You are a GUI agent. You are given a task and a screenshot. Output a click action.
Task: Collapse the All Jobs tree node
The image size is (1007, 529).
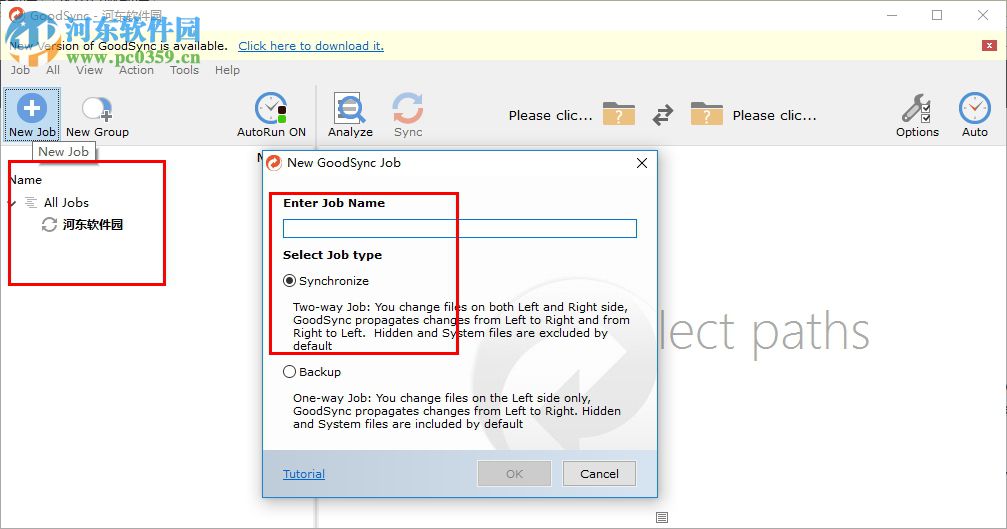point(12,203)
